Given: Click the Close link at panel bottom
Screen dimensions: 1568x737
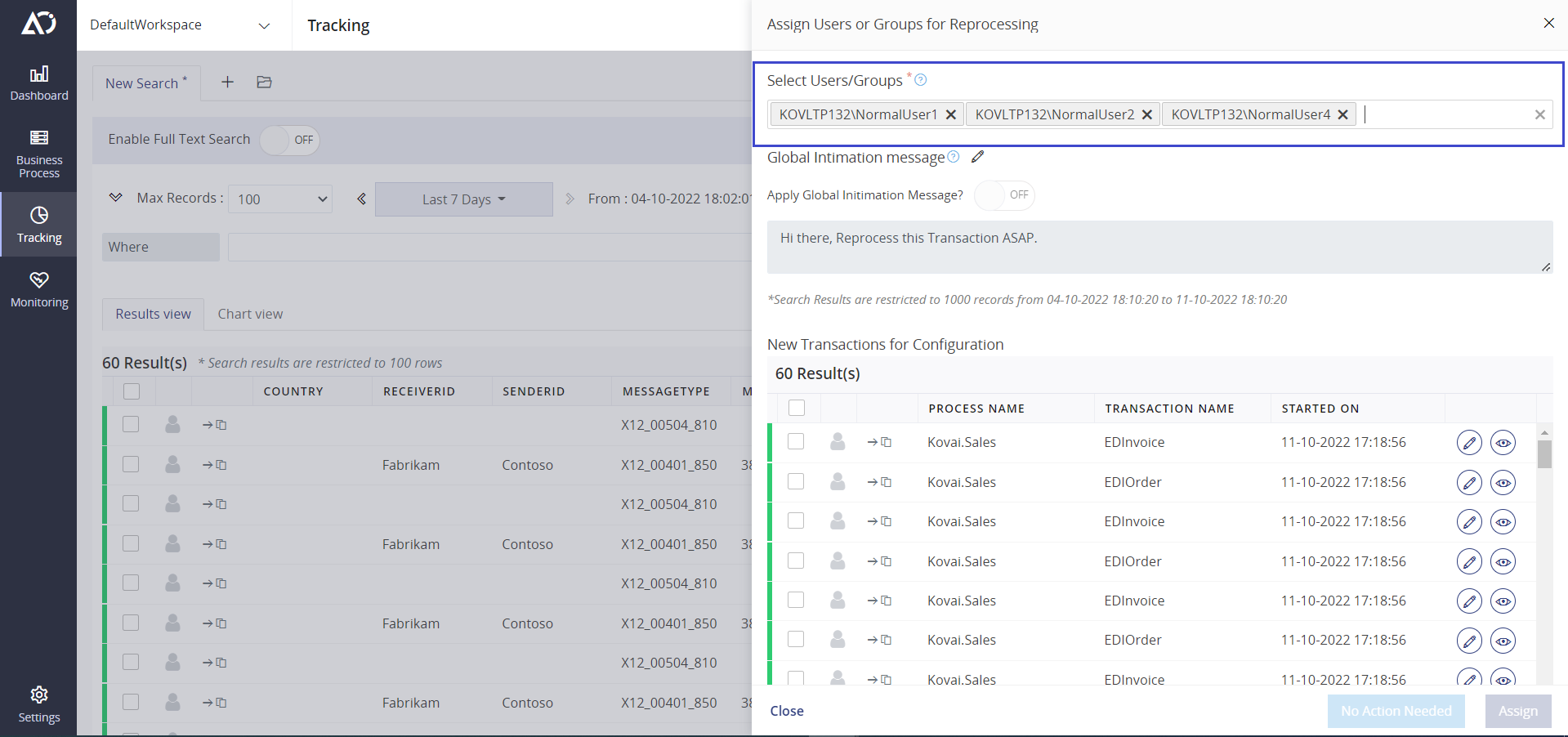Looking at the screenshot, I should 787,711.
